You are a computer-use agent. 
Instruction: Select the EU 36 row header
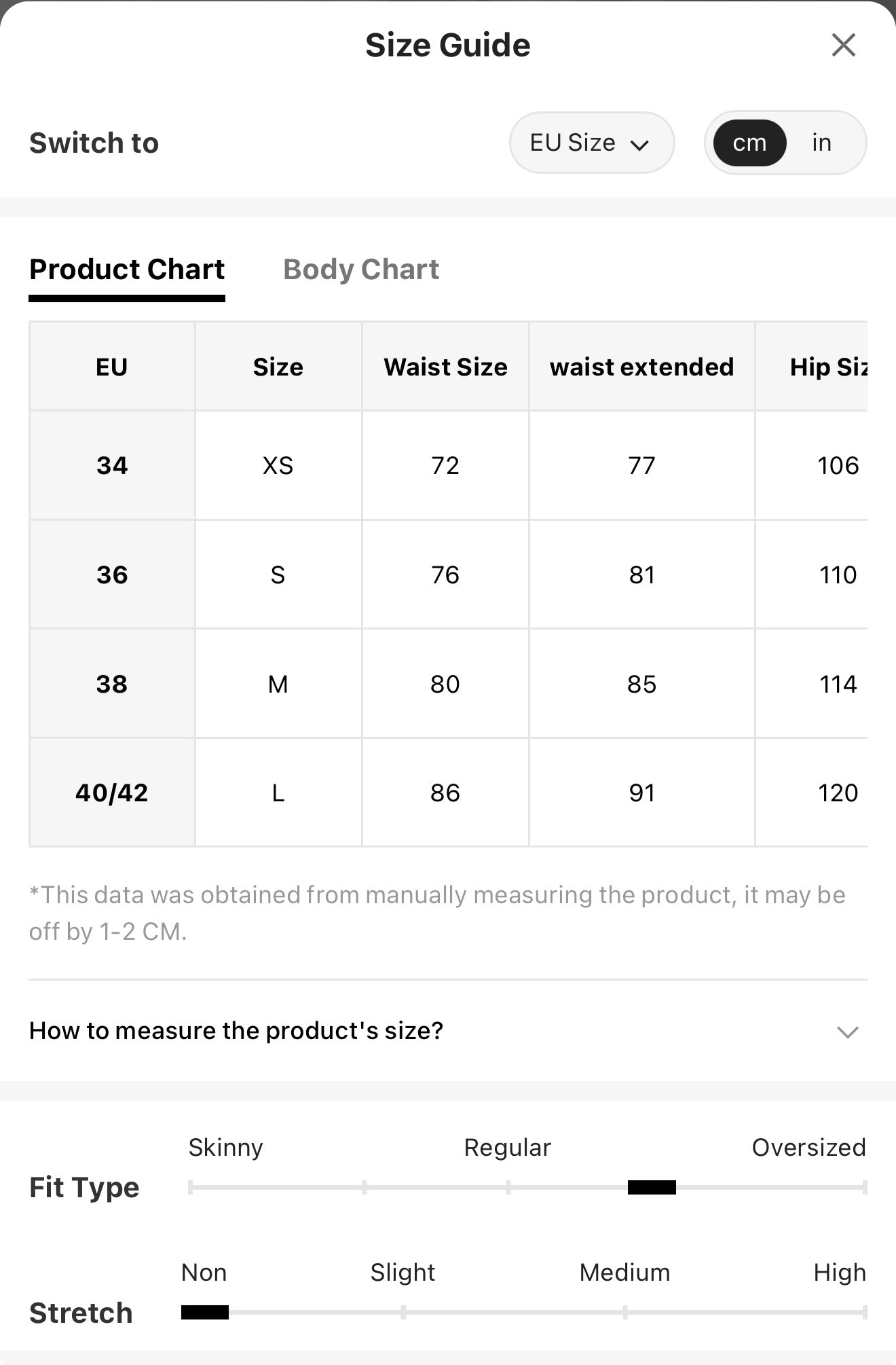tap(112, 575)
